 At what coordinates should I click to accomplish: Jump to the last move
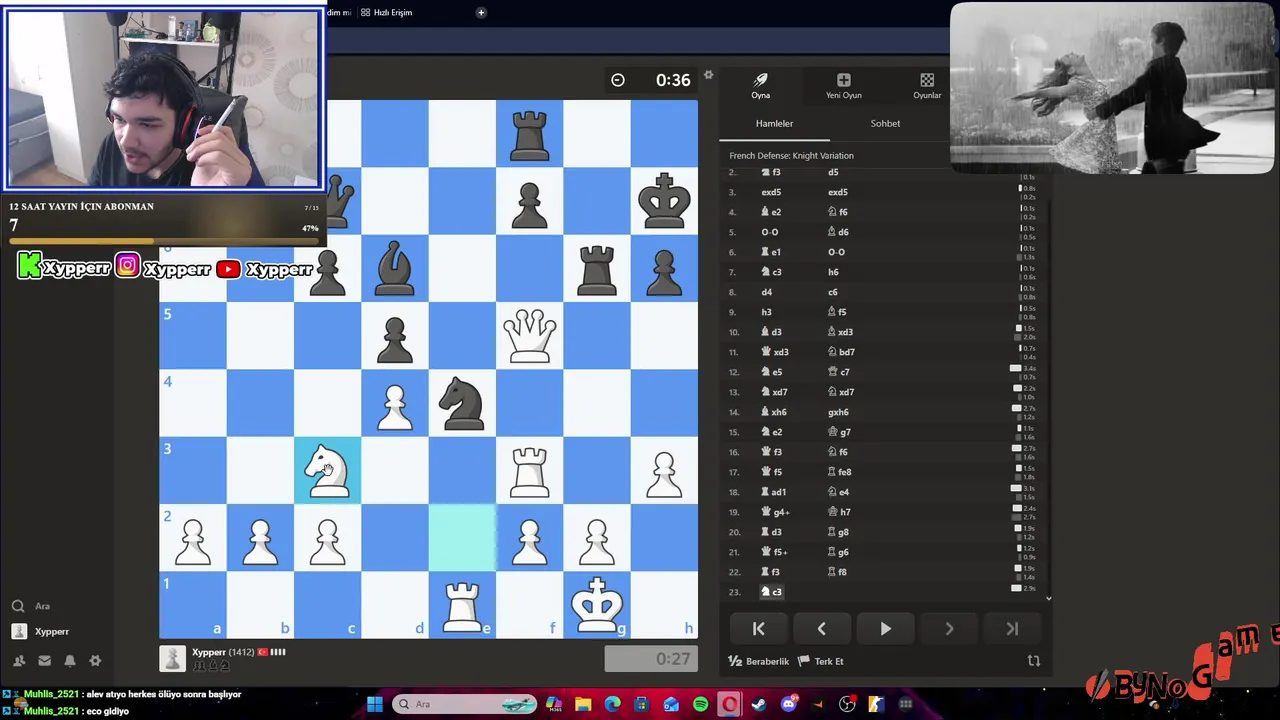[1012, 629]
